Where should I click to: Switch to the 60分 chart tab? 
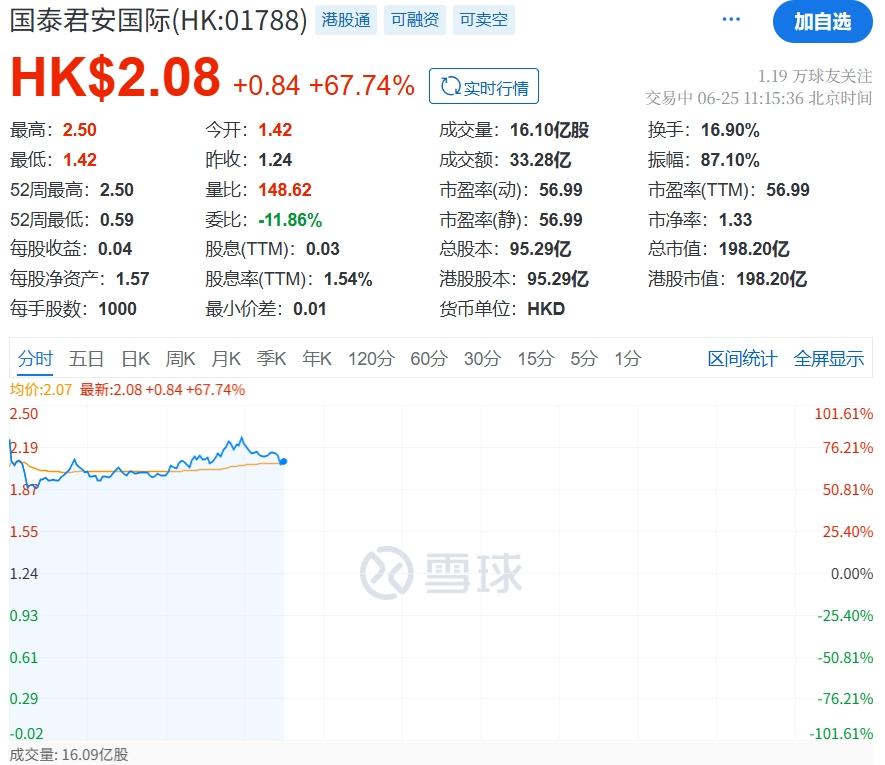click(x=429, y=359)
